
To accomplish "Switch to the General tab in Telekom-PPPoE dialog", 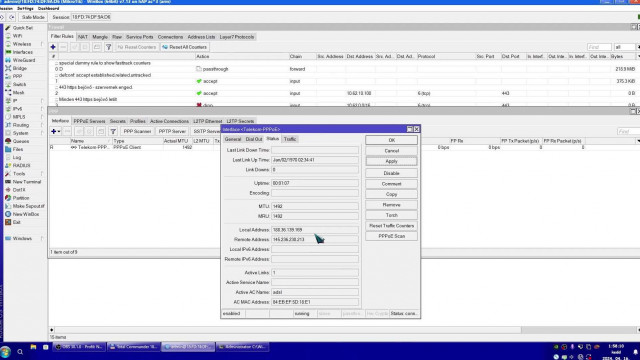I will tap(233, 139).
